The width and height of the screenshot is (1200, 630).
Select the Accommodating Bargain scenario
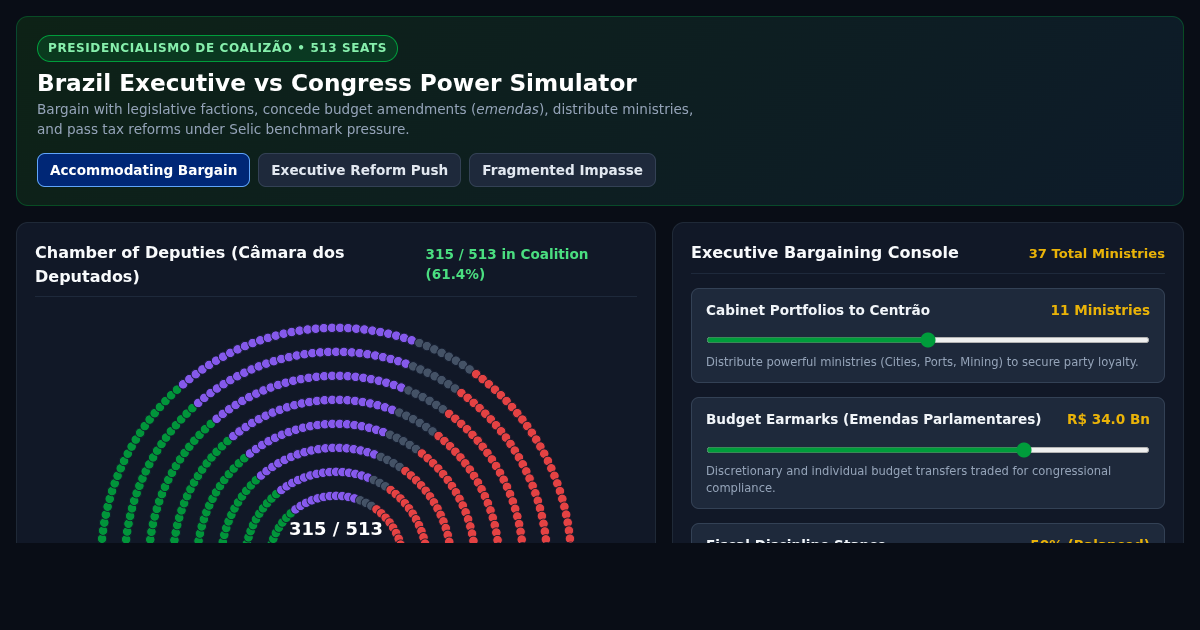(x=143, y=170)
